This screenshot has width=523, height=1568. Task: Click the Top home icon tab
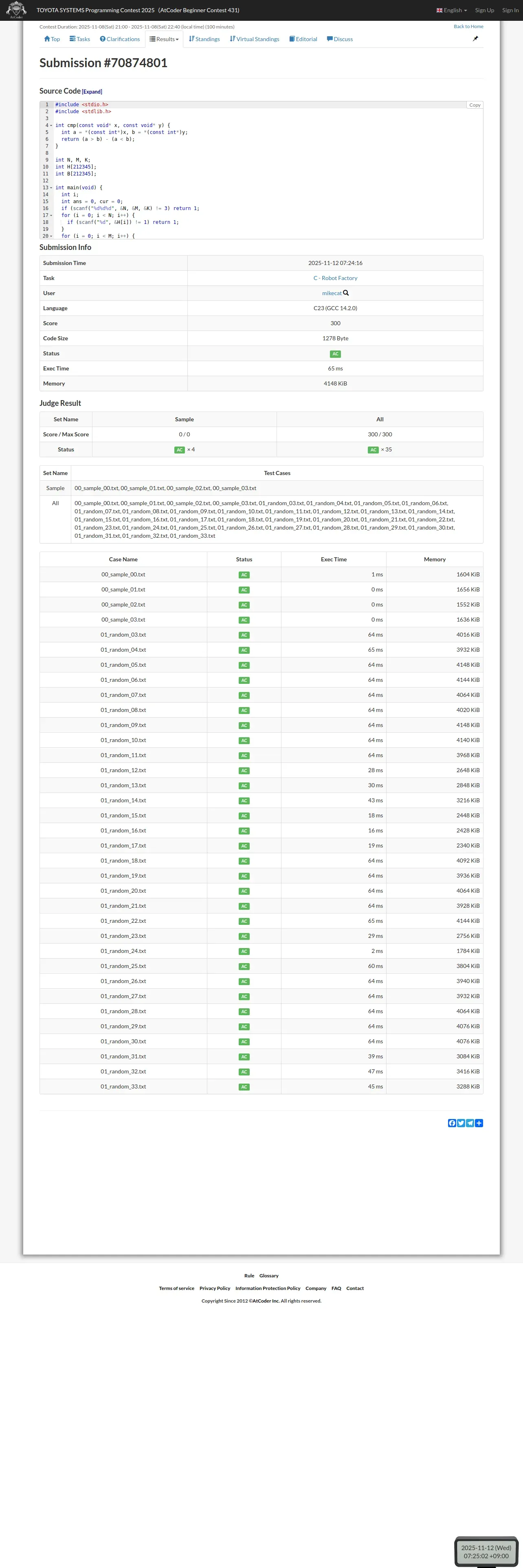52,39
